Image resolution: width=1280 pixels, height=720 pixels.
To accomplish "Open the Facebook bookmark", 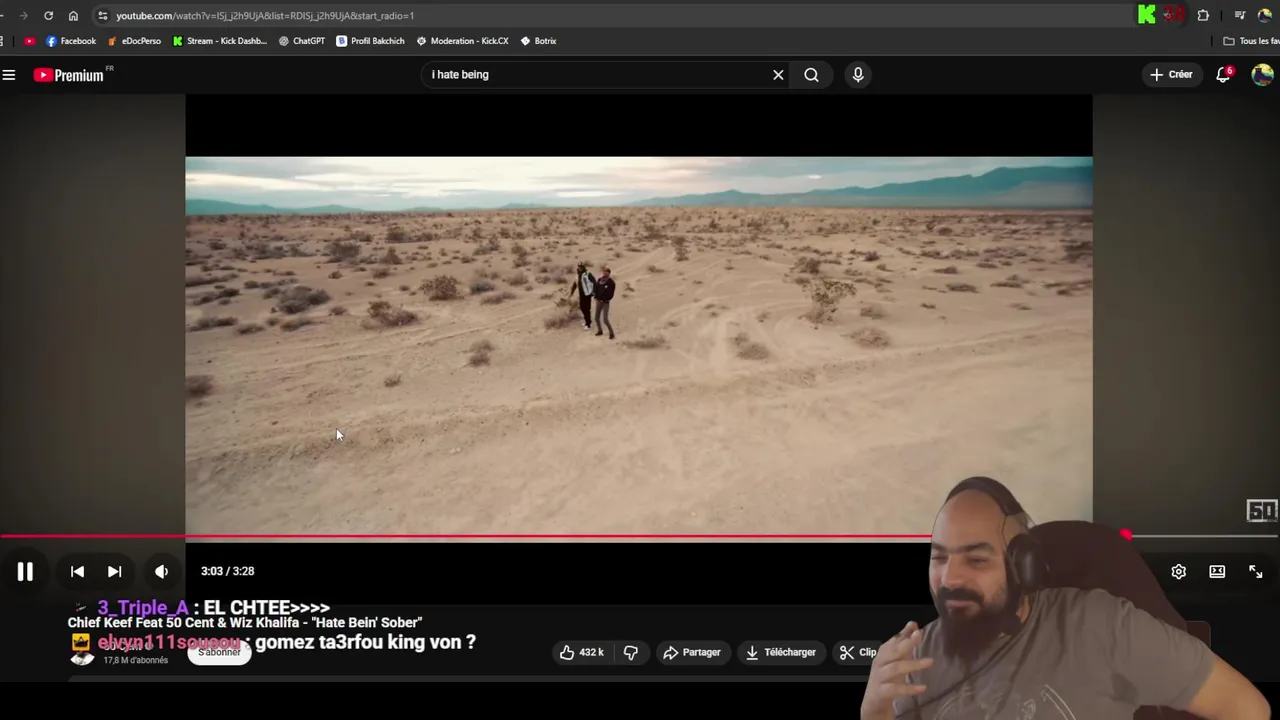I will 71,41.
